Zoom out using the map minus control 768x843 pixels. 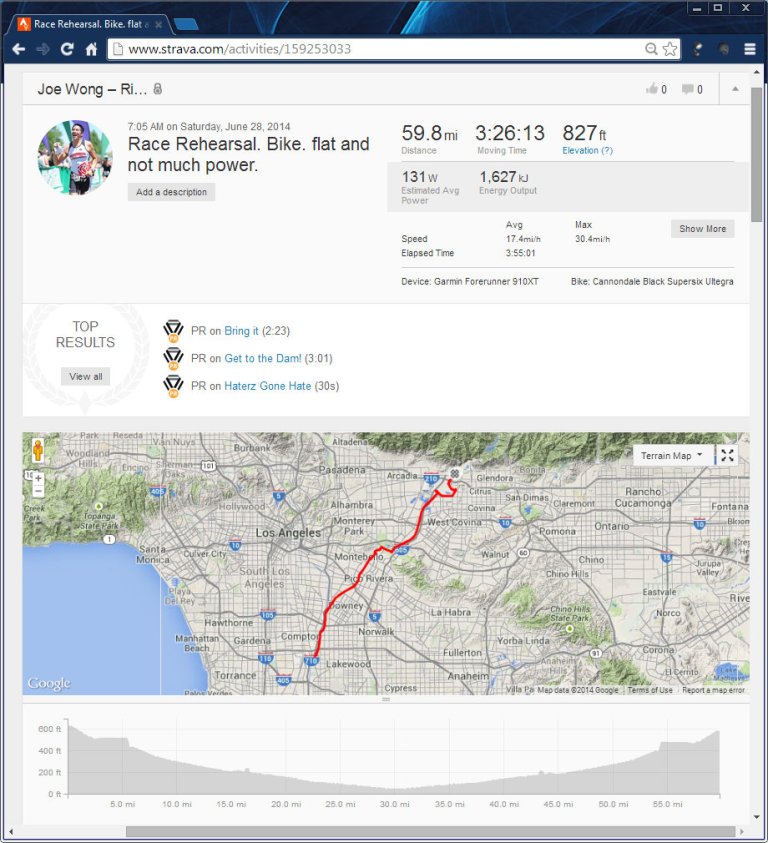pos(36,491)
